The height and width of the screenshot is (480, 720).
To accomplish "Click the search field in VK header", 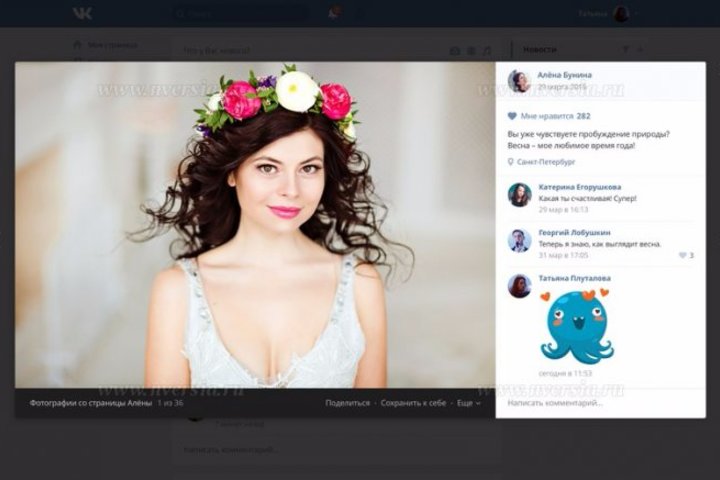I will pos(240,13).
